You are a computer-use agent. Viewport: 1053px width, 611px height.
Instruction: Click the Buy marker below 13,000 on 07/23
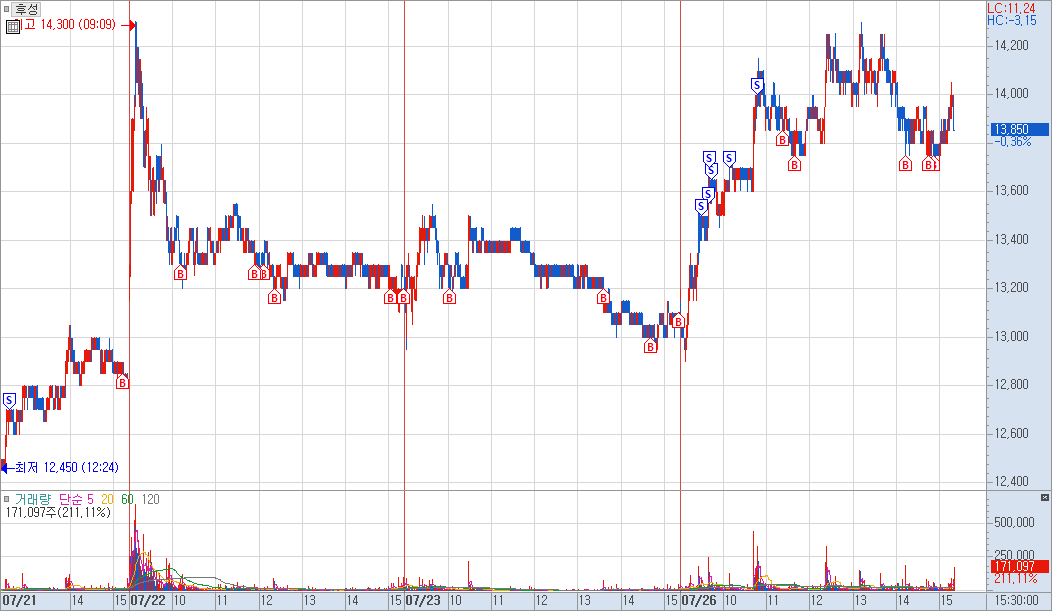coord(650,346)
